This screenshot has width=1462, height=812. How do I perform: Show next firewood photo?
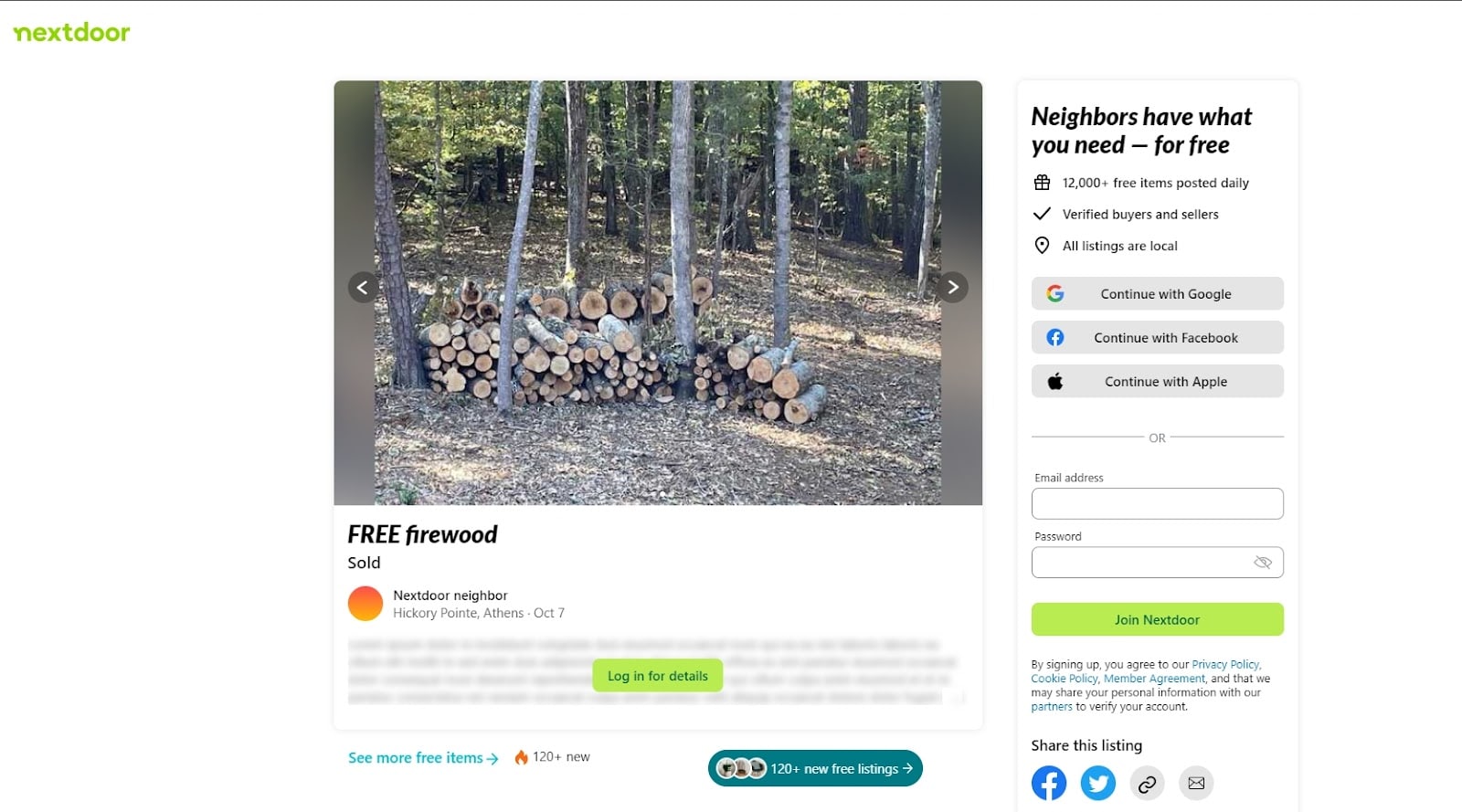point(953,288)
